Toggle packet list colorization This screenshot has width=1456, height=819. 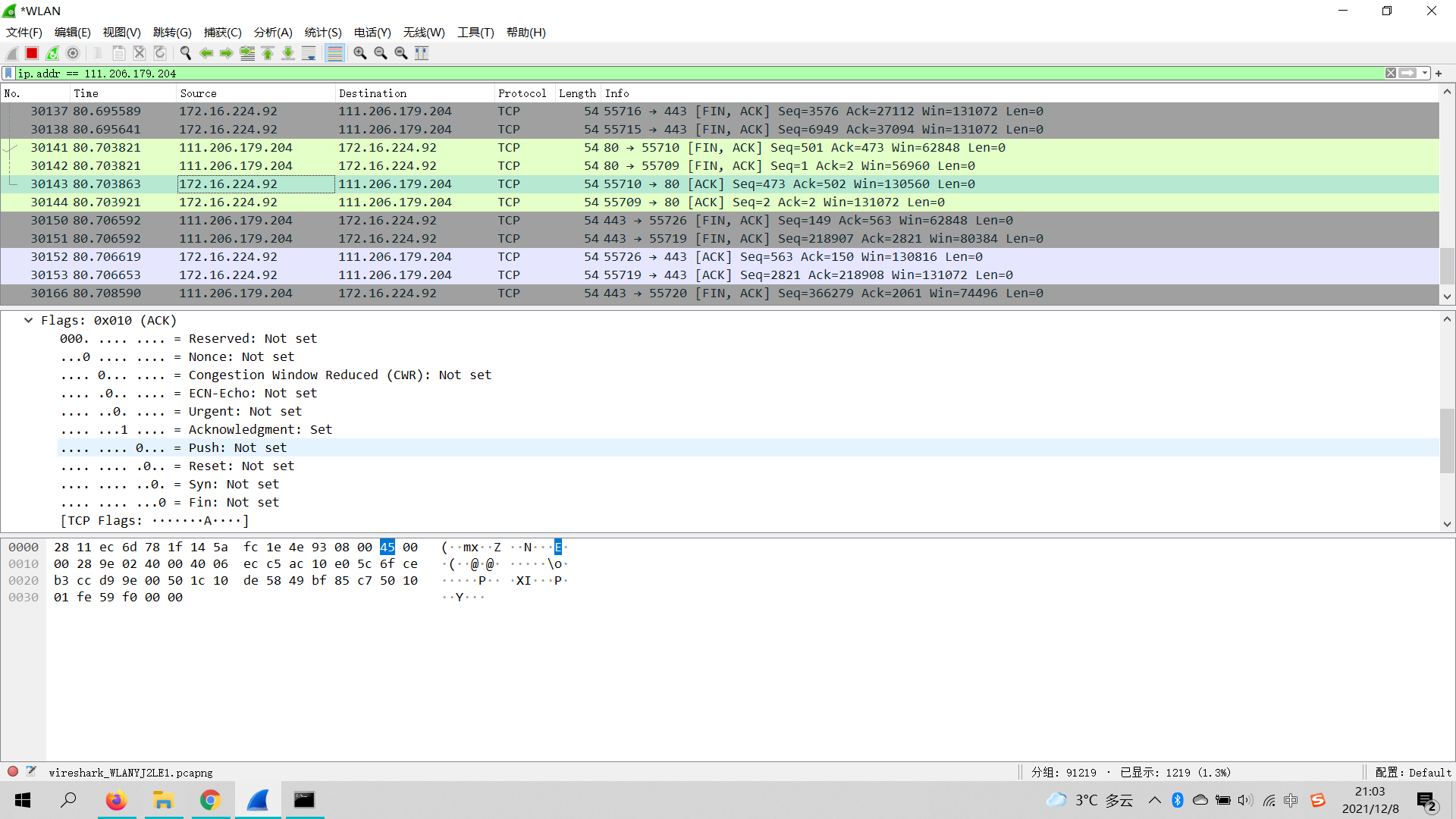click(x=334, y=53)
